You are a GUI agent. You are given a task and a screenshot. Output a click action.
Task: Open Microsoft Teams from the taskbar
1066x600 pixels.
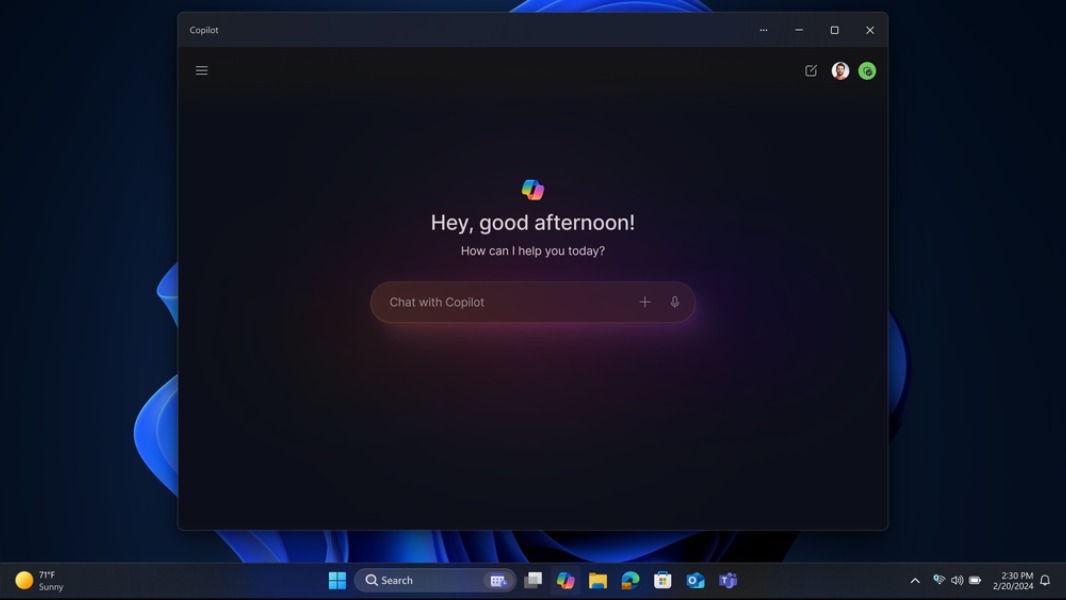pyautogui.click(x=725, y=580)
